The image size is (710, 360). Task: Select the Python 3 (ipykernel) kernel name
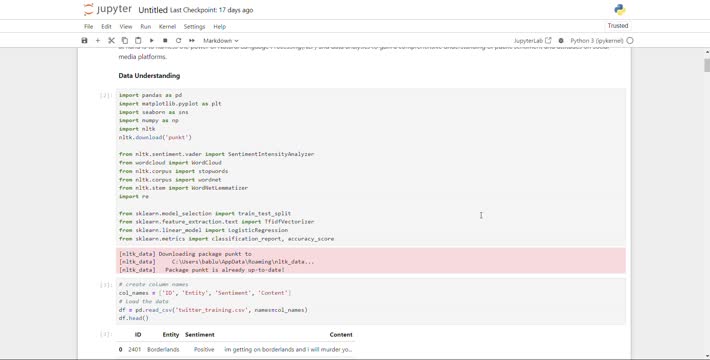pyautogui.click(x=597, y=40)
